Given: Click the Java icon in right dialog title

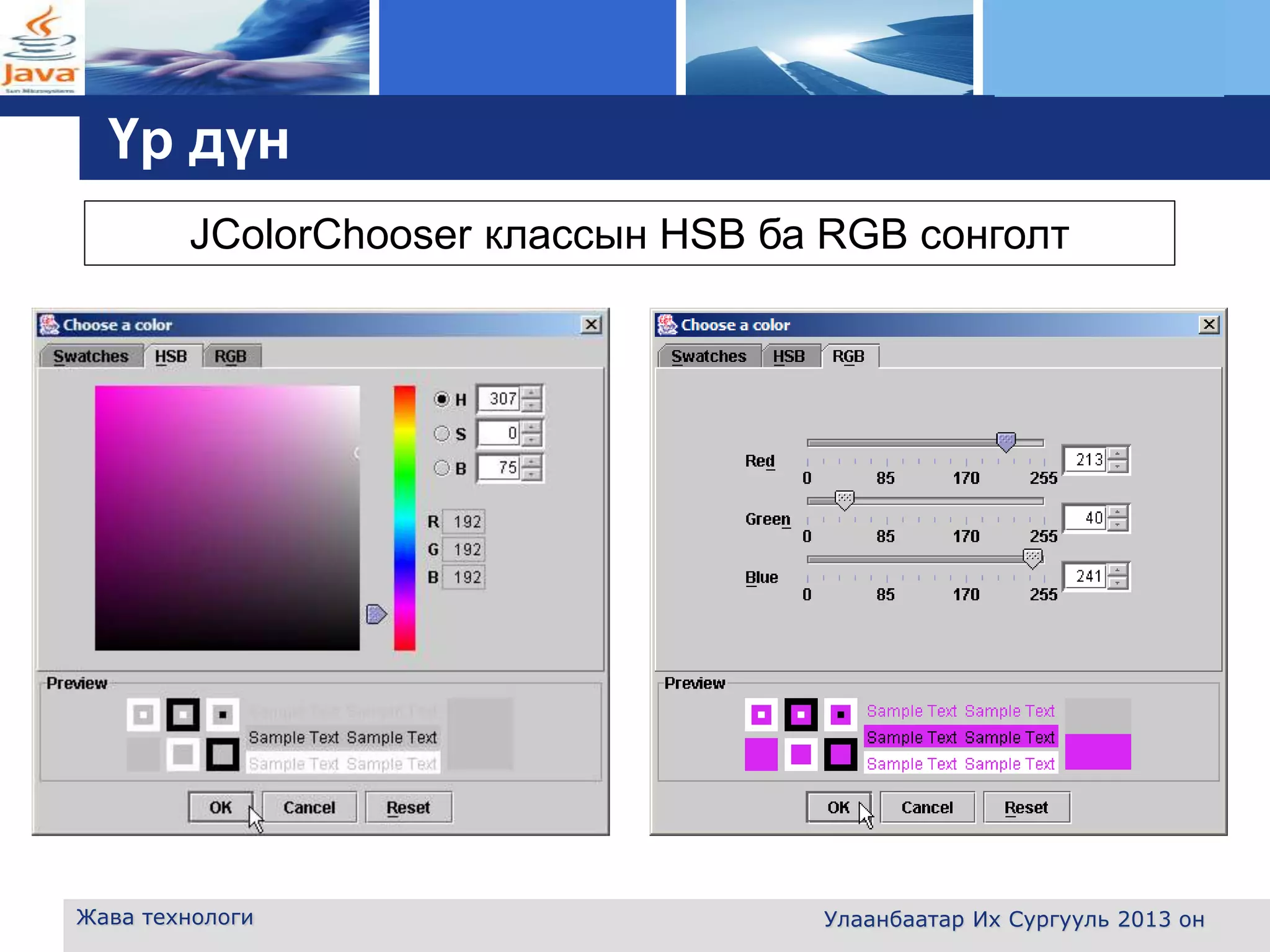Looking at the screenshot, I should pos(667,324).
